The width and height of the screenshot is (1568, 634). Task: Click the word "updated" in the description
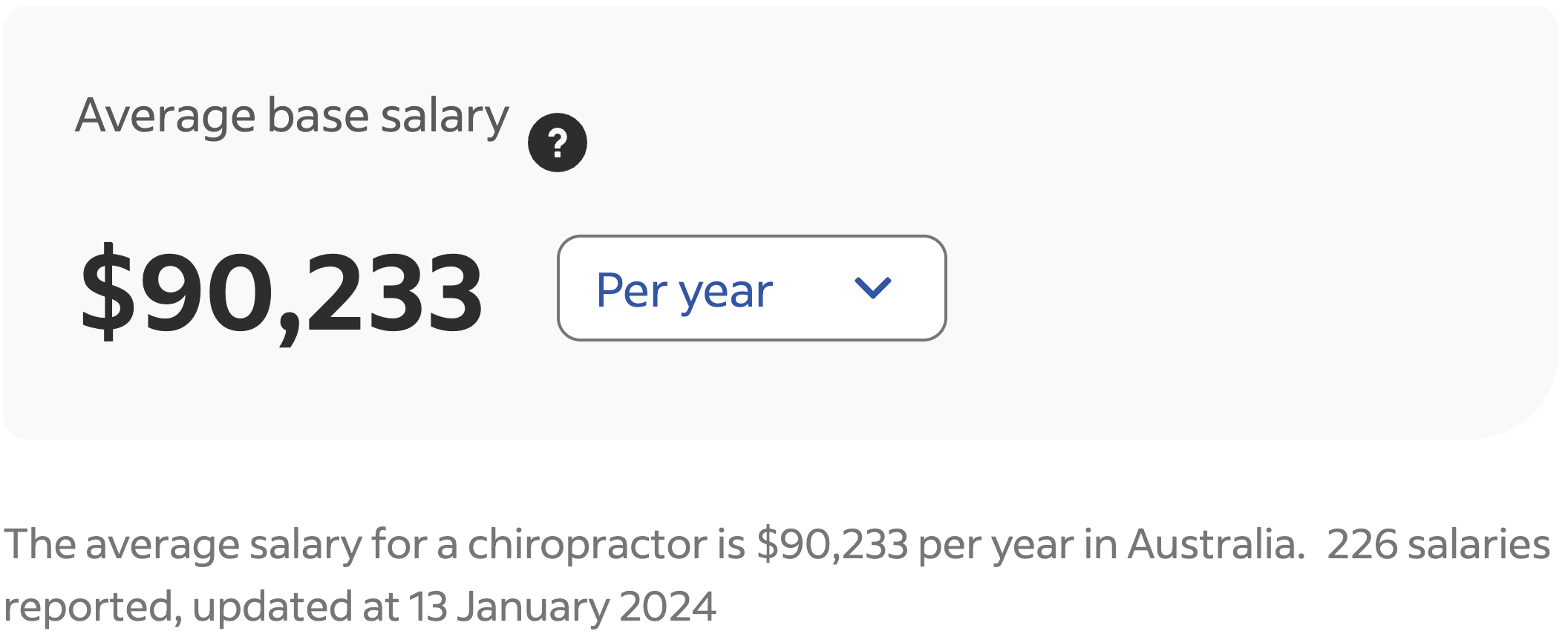(272, 607)
